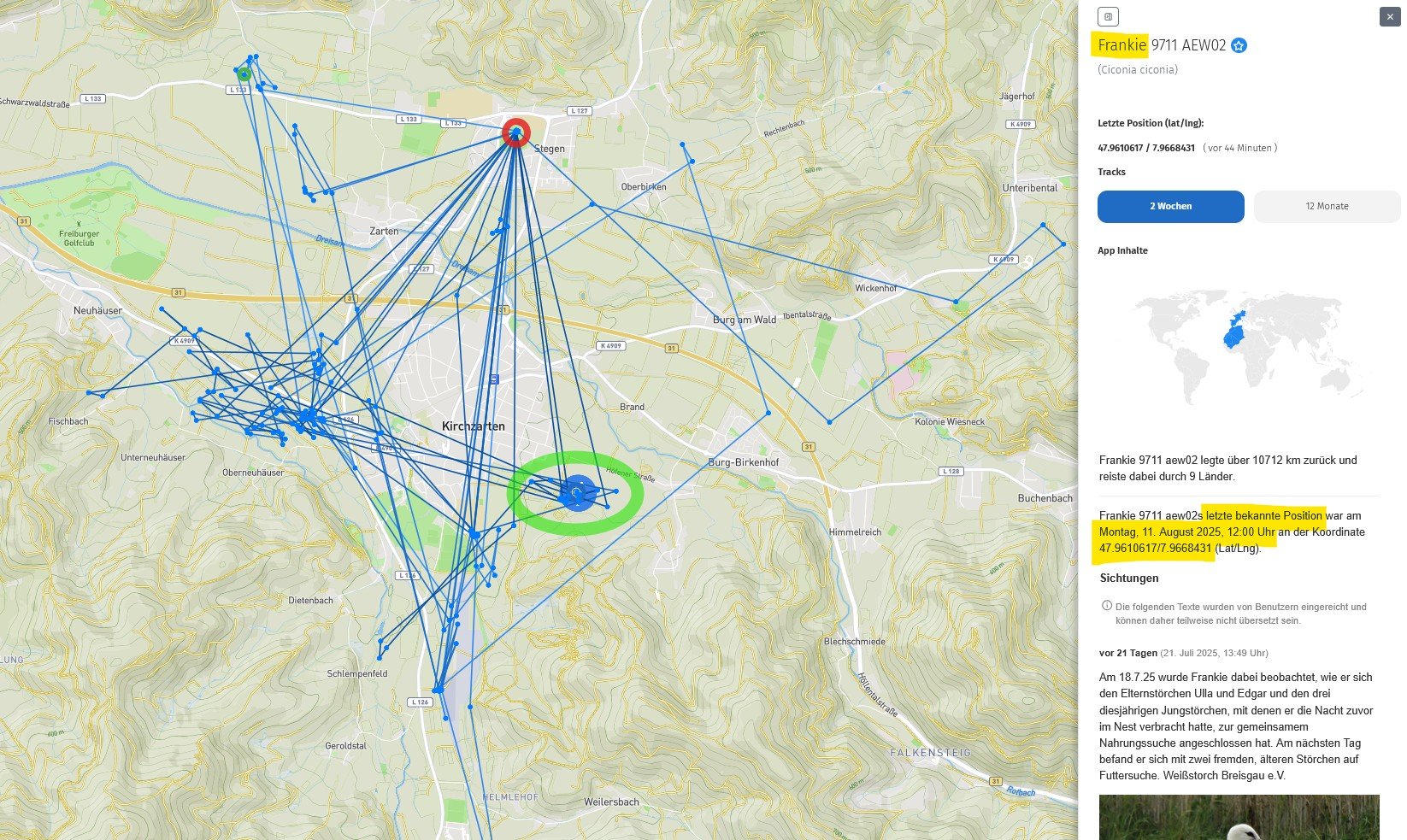
Task: Close the Frankie details panel
Action: click(x=1389, y=16)
